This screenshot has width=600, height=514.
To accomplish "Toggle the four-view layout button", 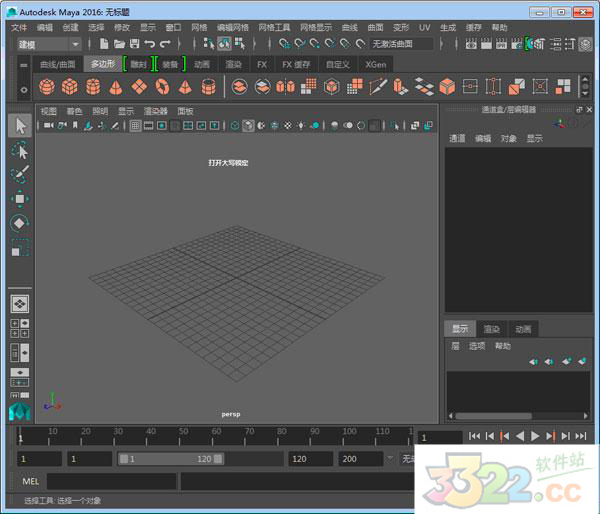I will click(20, 327).
